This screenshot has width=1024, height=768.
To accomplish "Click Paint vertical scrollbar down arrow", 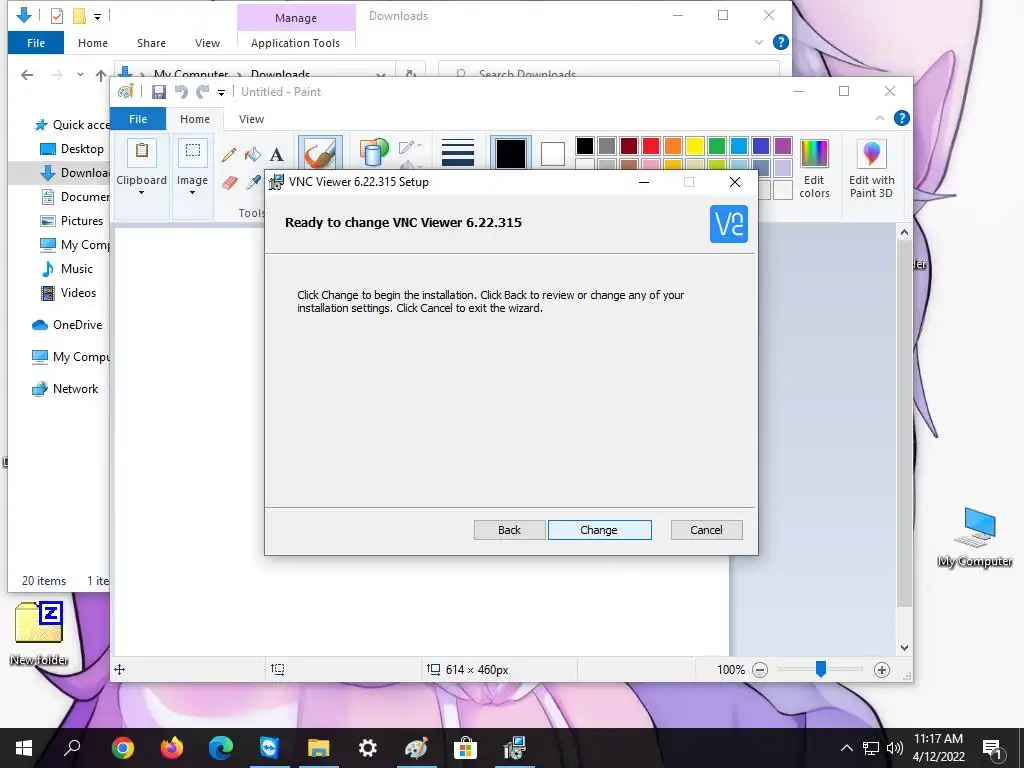I will pyautogui.click(x=904, y=648).
